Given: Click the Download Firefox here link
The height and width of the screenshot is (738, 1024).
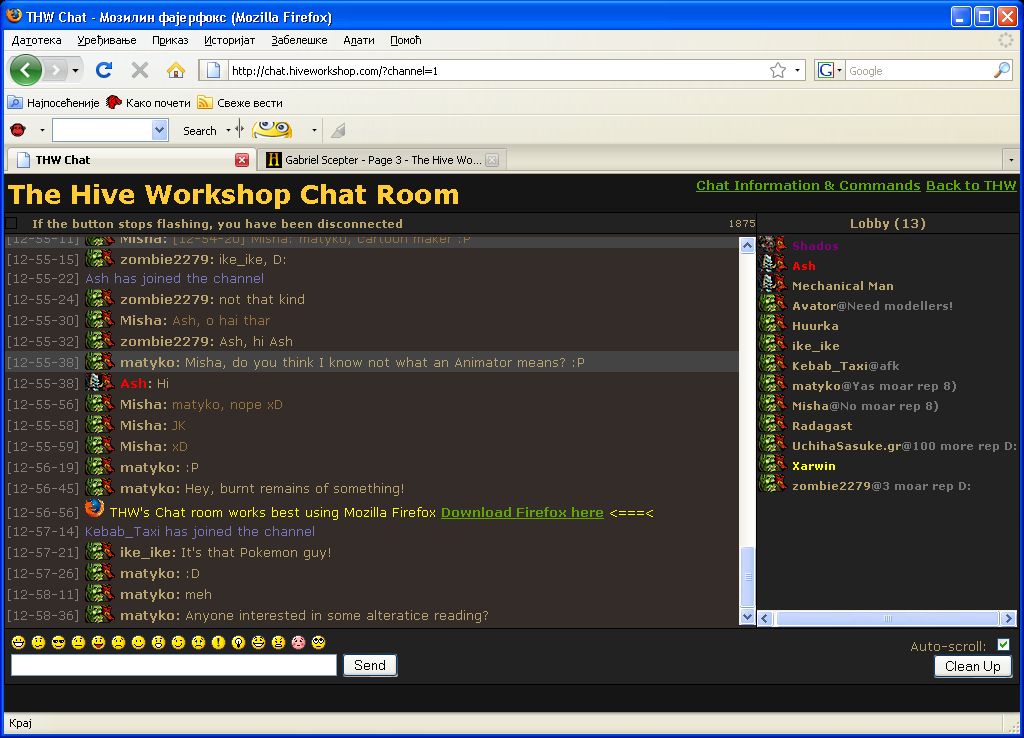Looking at the screenshot, I should [x=522, y=513].
